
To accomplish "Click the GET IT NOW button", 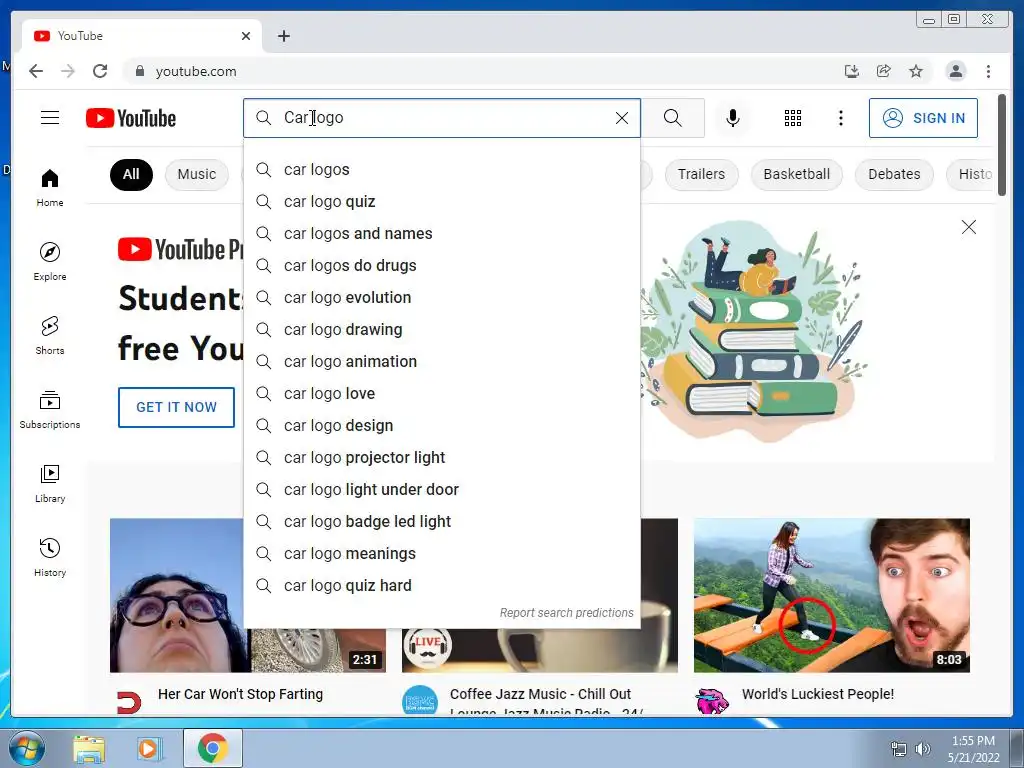I will (x=176, y=408).
